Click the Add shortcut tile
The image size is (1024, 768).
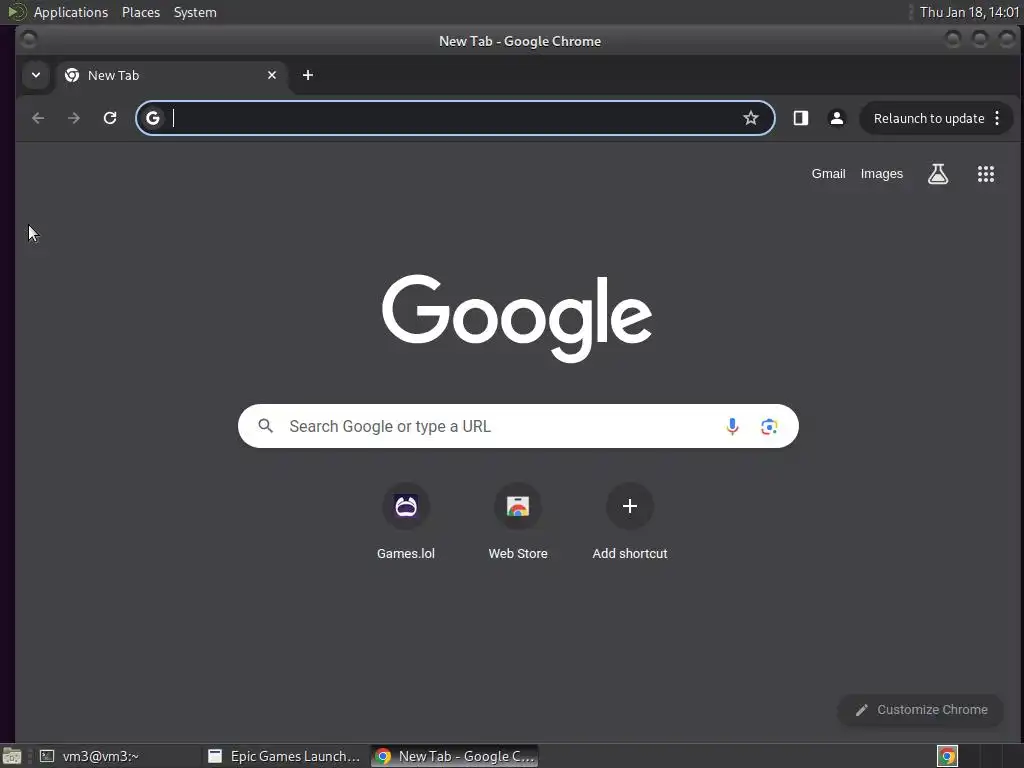[630, 521]
